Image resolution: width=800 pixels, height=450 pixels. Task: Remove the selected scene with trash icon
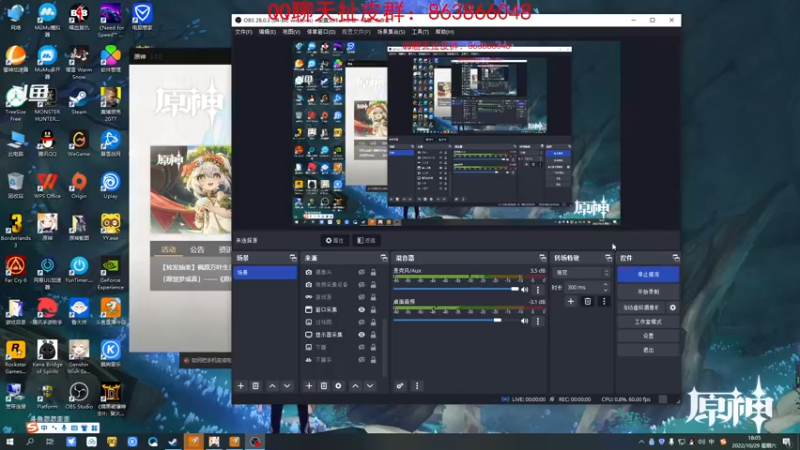[256, 386]
